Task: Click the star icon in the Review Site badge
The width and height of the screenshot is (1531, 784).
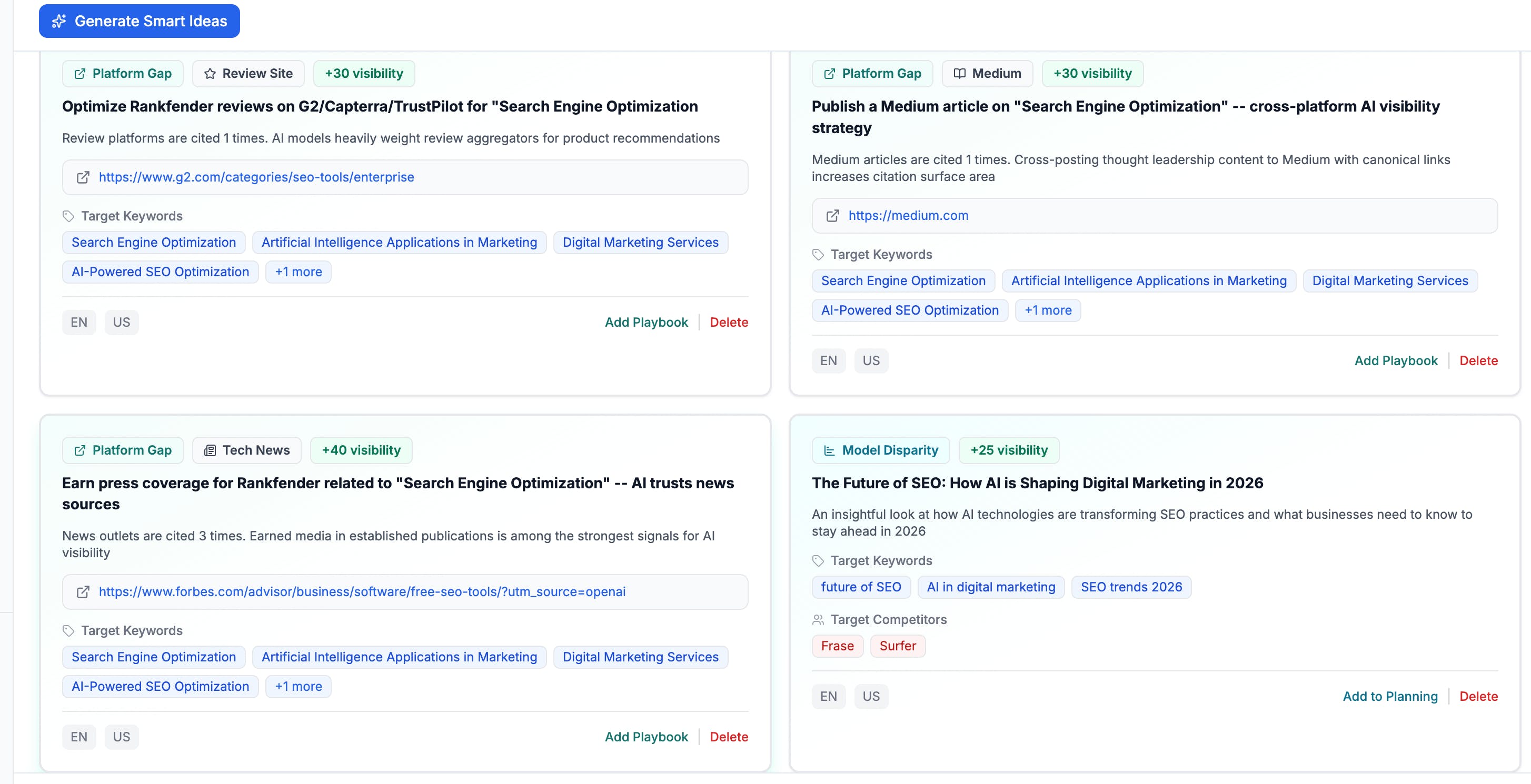Action: click(x=210, y=74)
